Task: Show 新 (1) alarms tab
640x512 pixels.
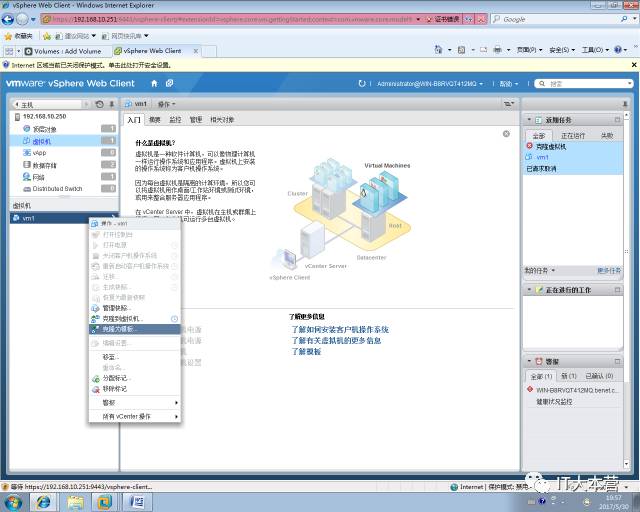Action: point(569,376)
